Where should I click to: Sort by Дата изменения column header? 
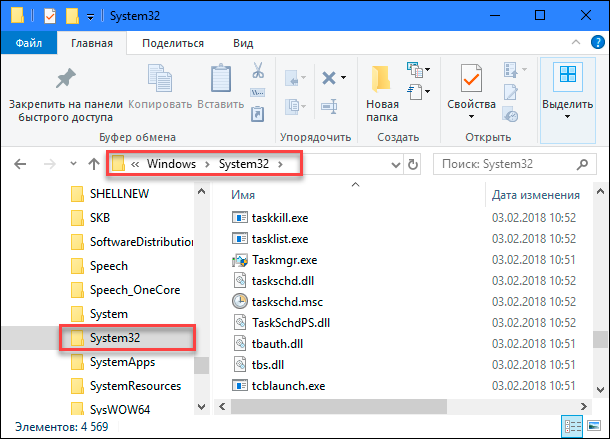coord(536,195)
